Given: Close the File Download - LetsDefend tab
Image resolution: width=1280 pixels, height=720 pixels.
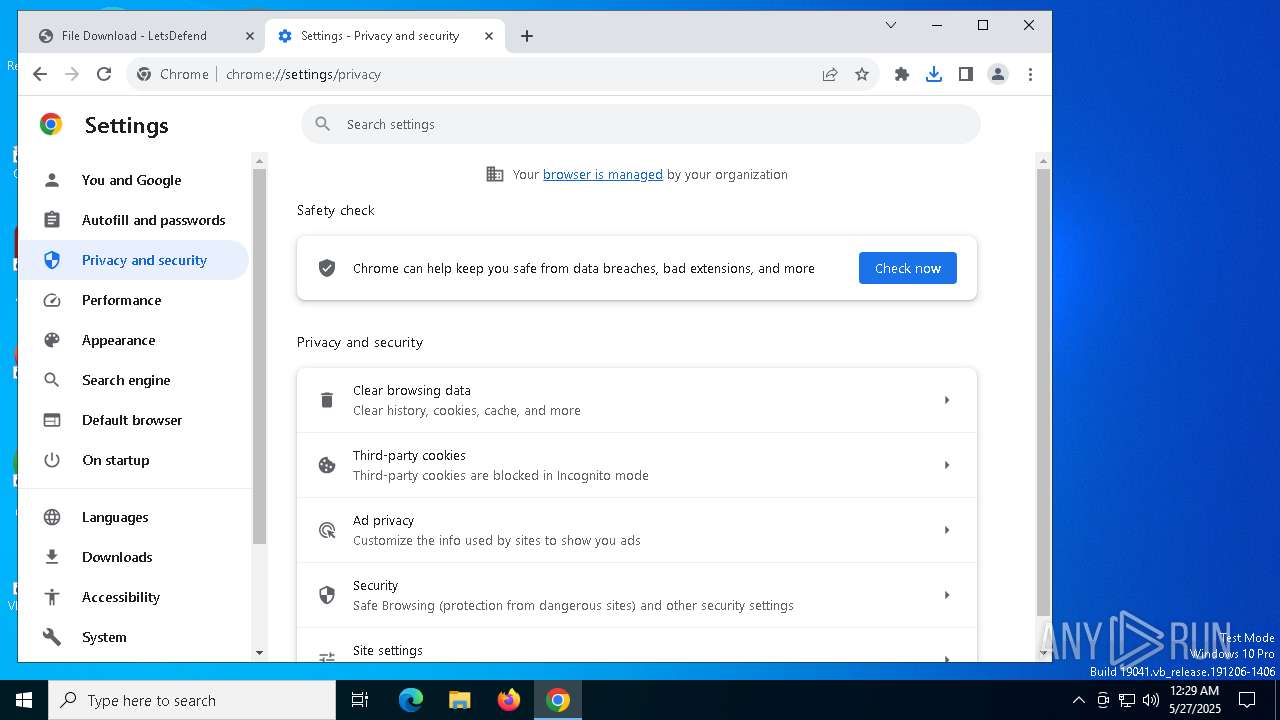Looking at the screenshot, I should tap(250, 36).
